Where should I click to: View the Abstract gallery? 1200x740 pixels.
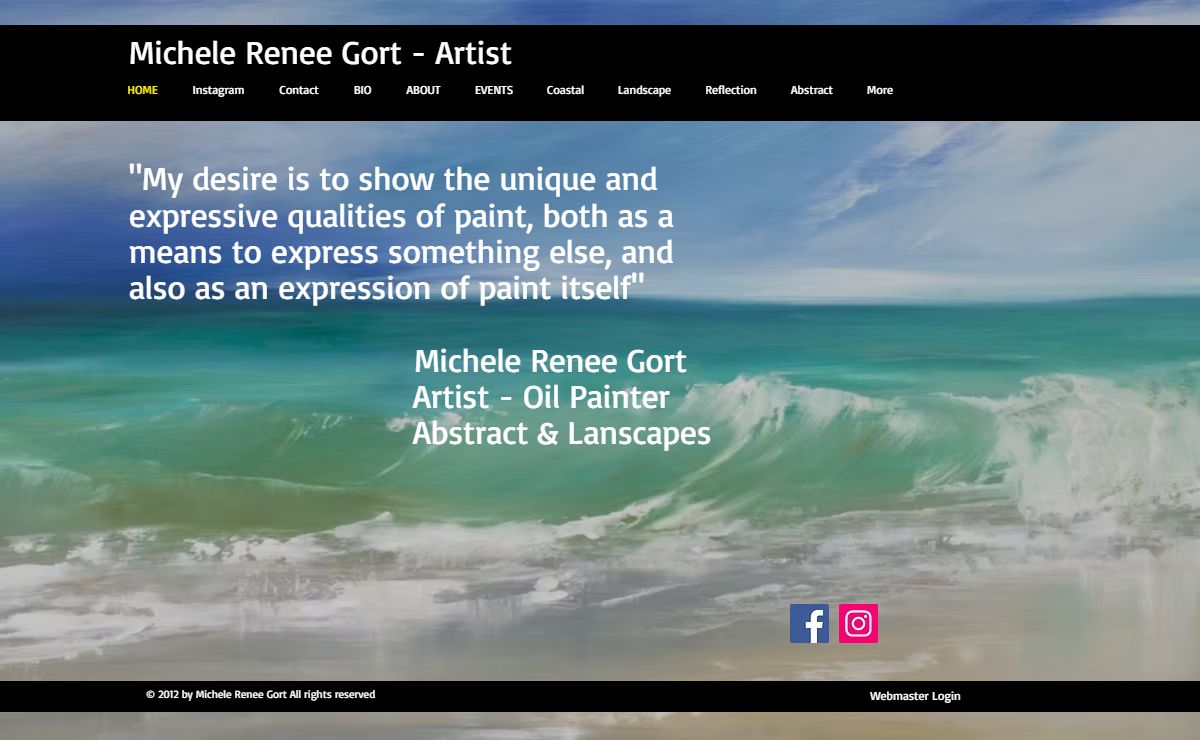811,90
